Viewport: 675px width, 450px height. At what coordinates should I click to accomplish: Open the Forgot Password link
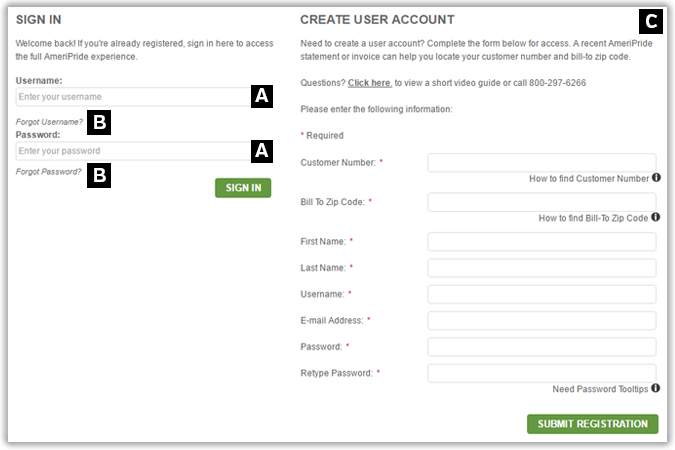(48, 172)
